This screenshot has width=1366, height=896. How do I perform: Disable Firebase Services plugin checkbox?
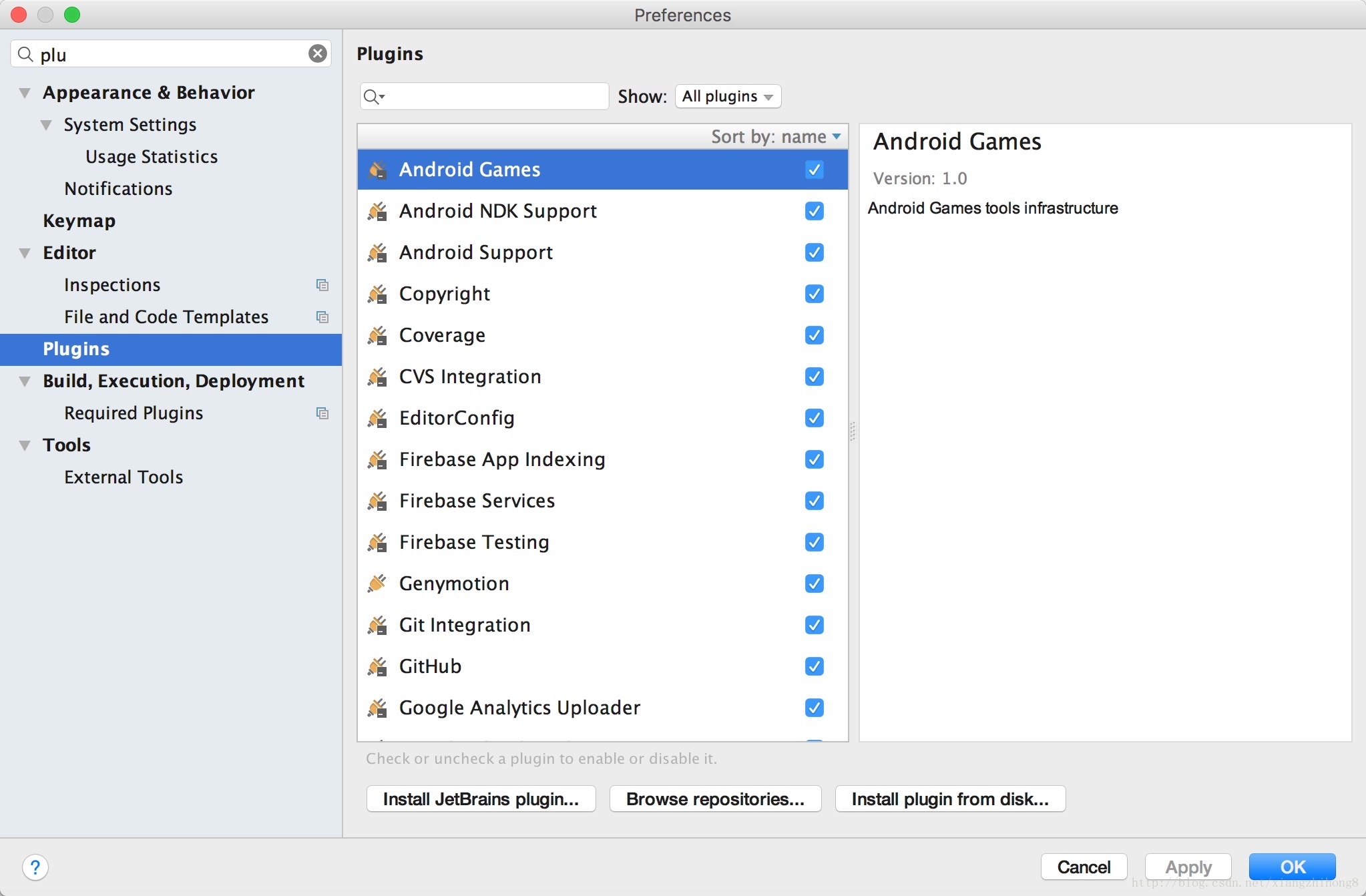pyautogui.click(x=814, y=501)
